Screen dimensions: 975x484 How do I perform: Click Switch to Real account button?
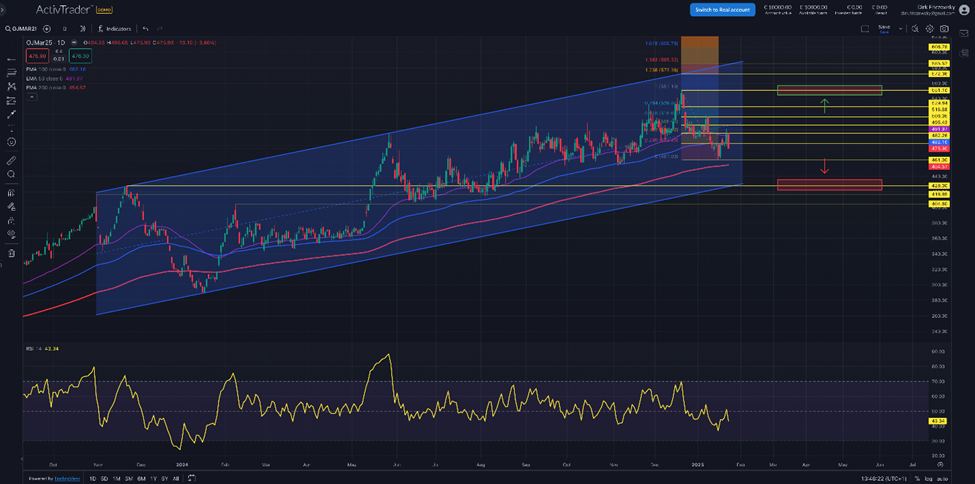(x=721, y=9)
